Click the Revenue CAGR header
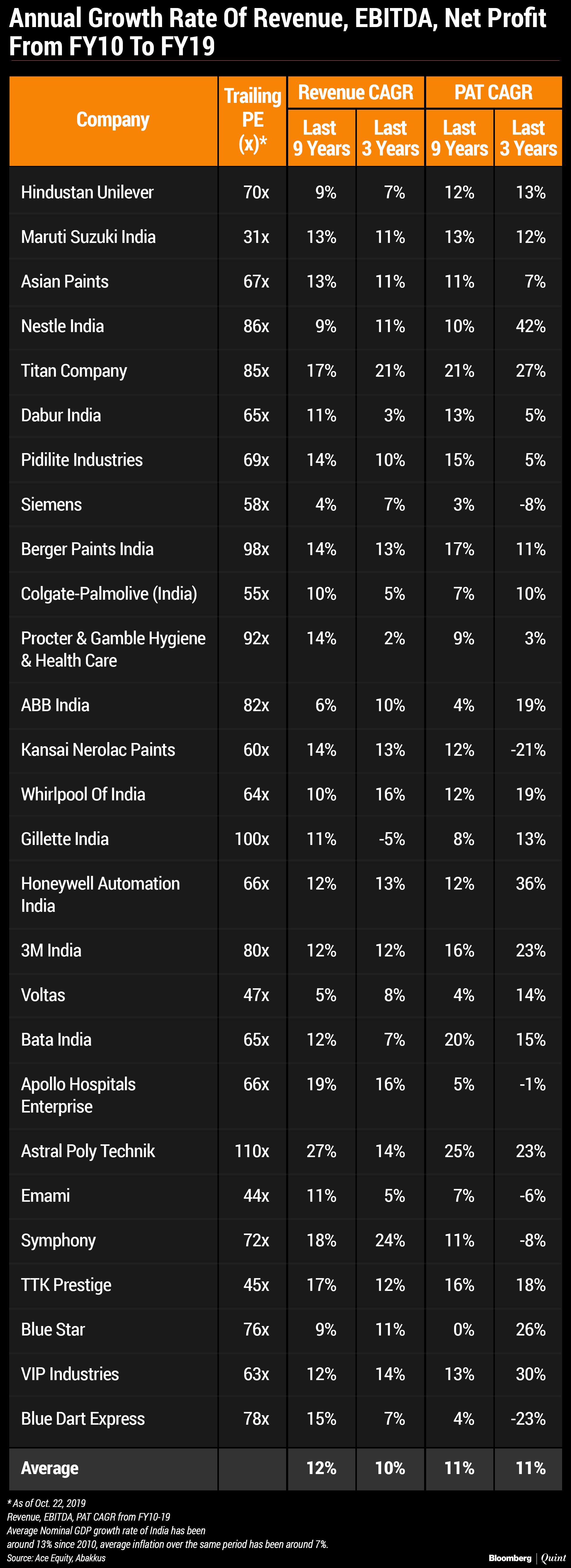This screenshot has width=571, height=1568. click(x=355, y=92)
